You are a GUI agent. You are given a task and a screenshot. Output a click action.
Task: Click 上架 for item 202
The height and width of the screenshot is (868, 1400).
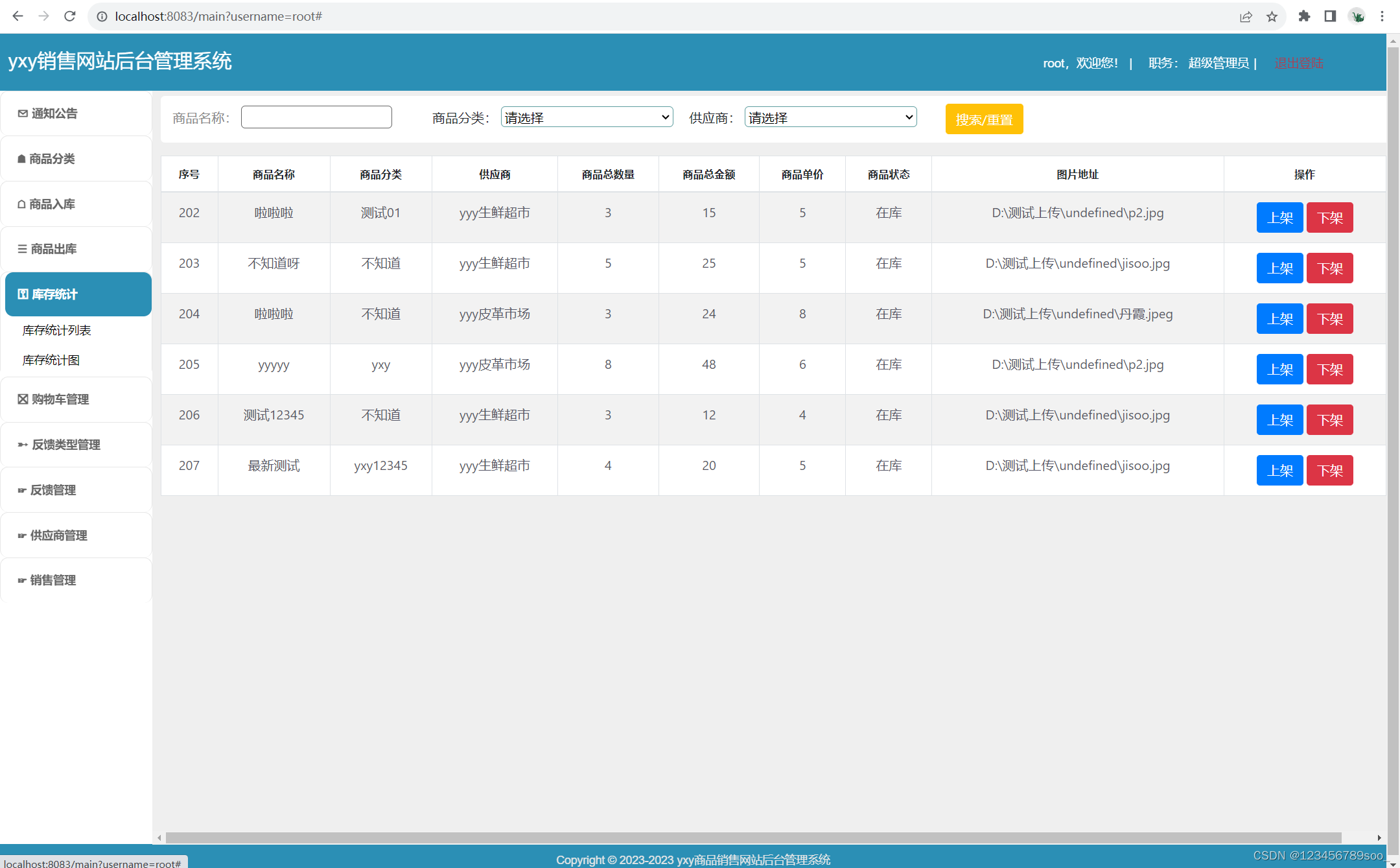tap(1279, 218)
